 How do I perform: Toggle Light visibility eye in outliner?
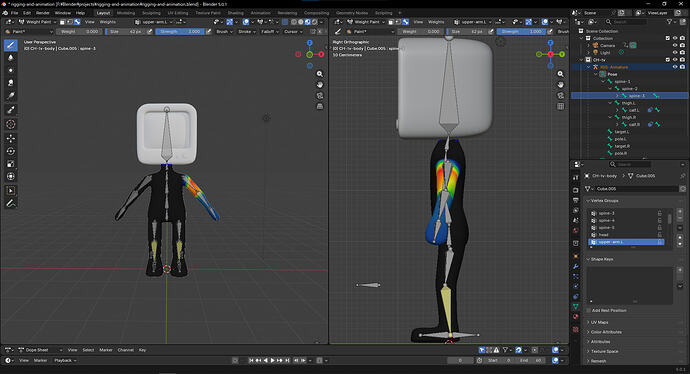(675, 52)
